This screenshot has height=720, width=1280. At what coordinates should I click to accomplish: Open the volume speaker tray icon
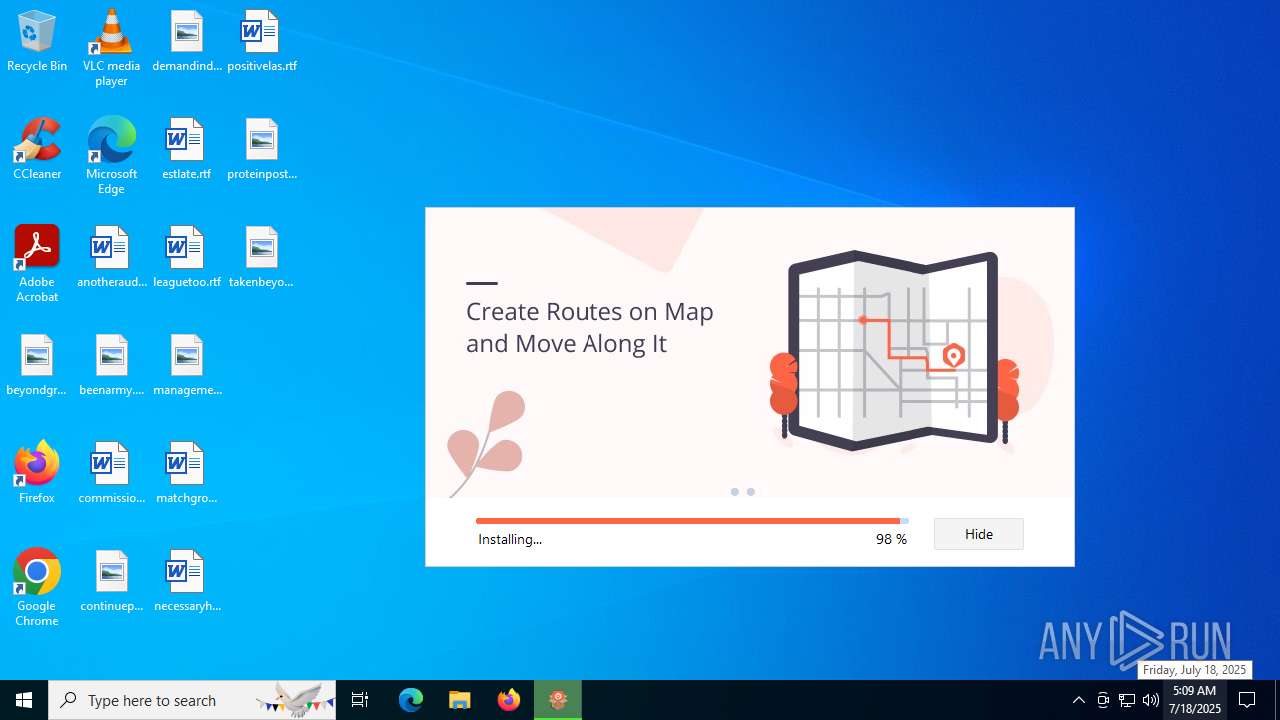(x=1151, y=700)
